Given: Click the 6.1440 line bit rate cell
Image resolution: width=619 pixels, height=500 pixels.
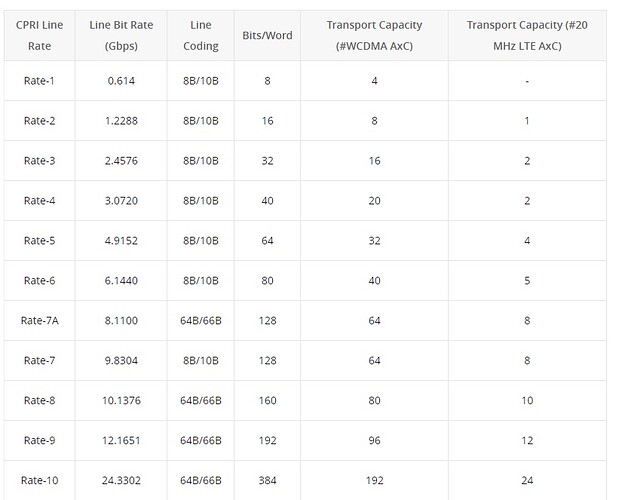Looking at the screenshot, I should point(121,281).
